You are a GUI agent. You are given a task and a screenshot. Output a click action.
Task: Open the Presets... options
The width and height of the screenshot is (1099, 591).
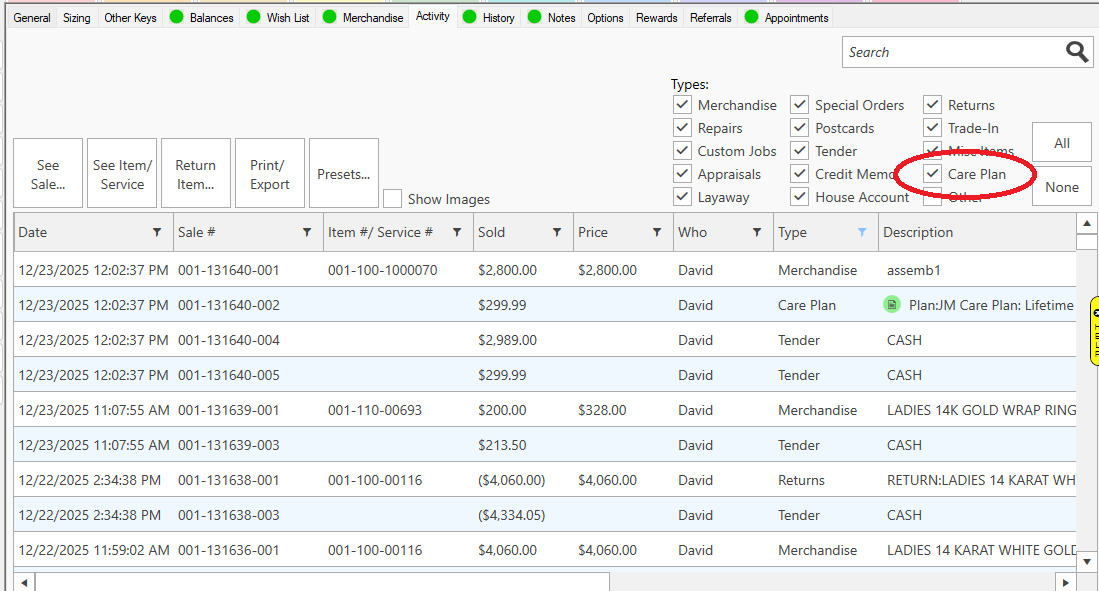click(x=343, y=174)
